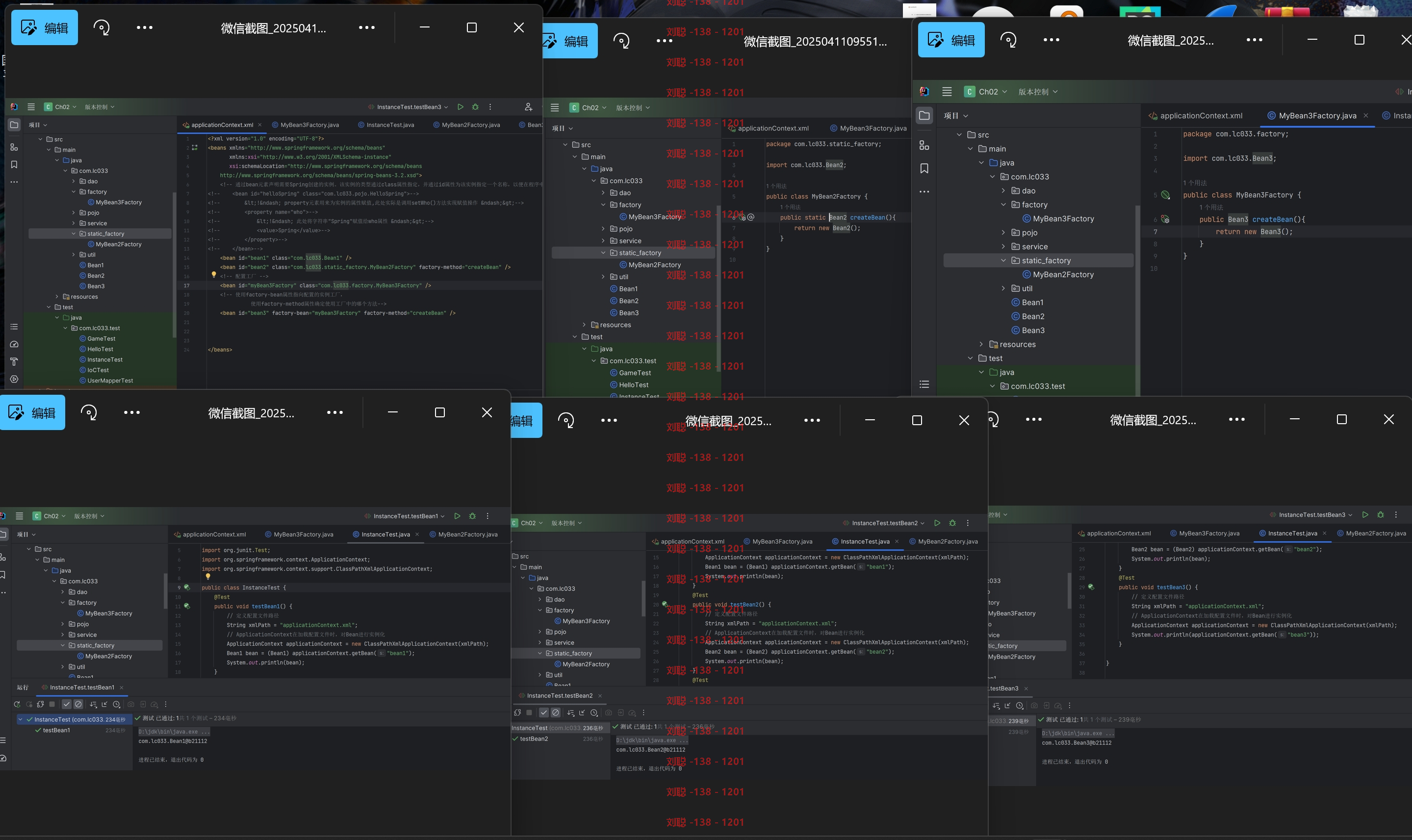Open 版本控制 dropdown in MyBean3Factory window
Screen dimensions: 1412x840
[x=1038, y=92]
